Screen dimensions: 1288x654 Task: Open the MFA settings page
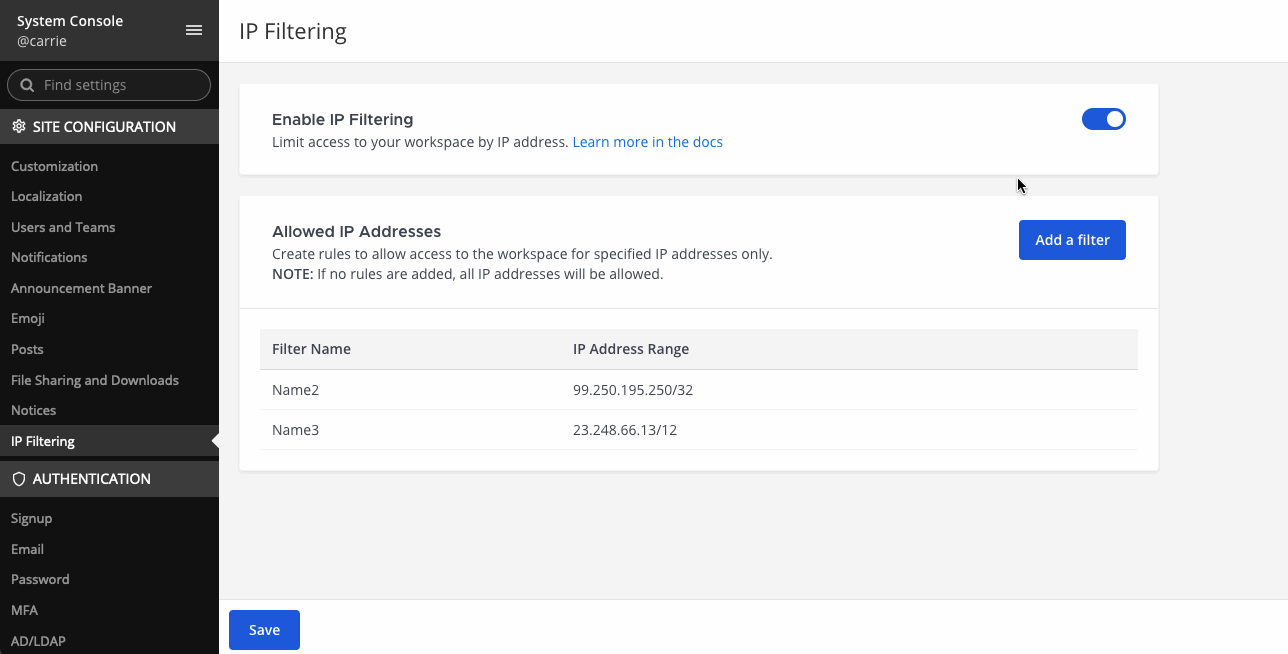coord(24,610)
